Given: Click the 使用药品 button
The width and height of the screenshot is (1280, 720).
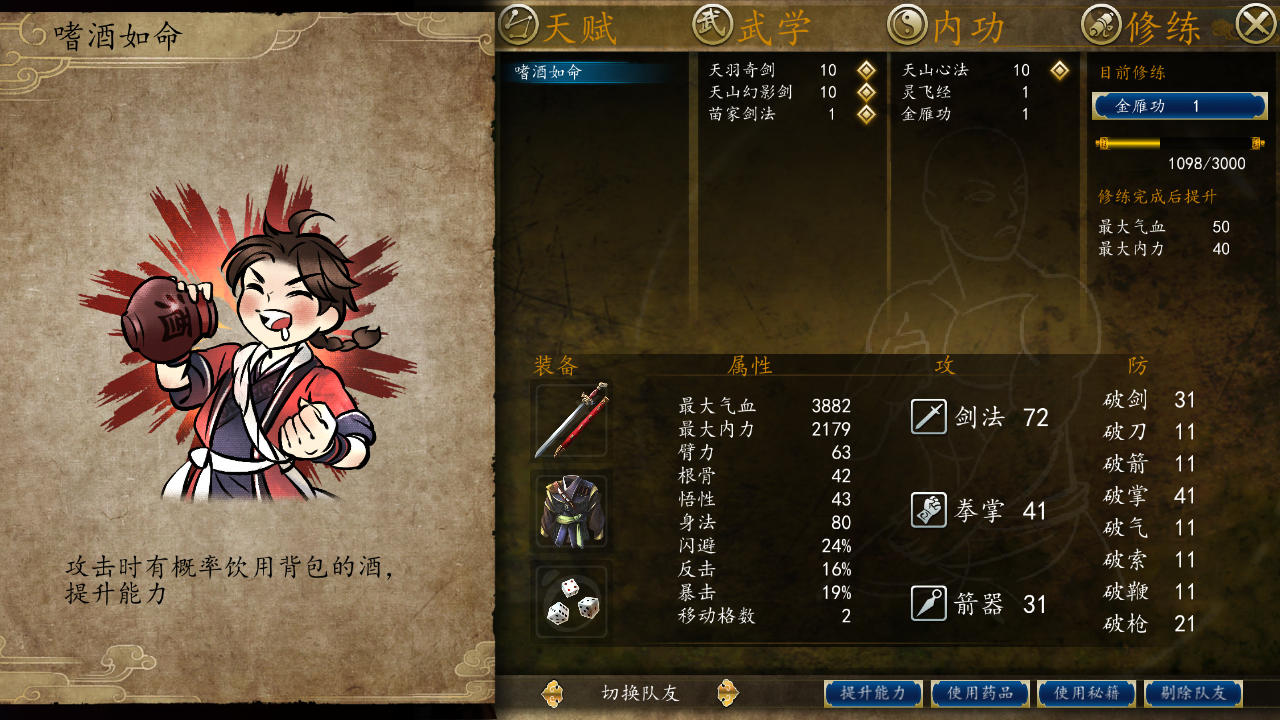Looking at the screenshot, I should pyautogui.click(x=980, y=693).
